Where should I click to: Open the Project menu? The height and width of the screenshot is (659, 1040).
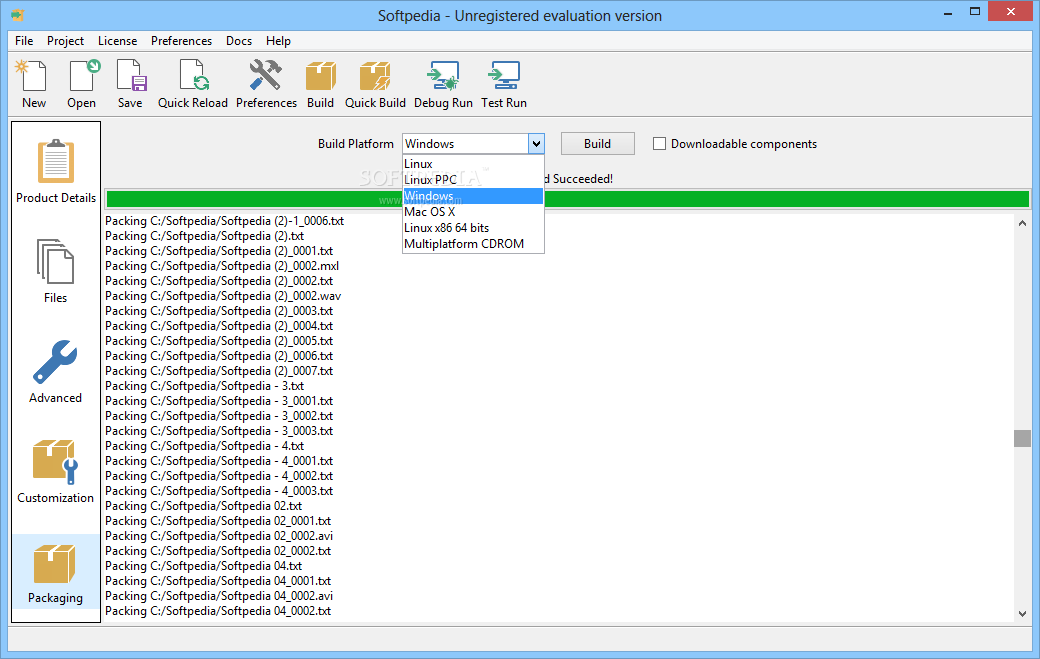click(x=65, y=40)
